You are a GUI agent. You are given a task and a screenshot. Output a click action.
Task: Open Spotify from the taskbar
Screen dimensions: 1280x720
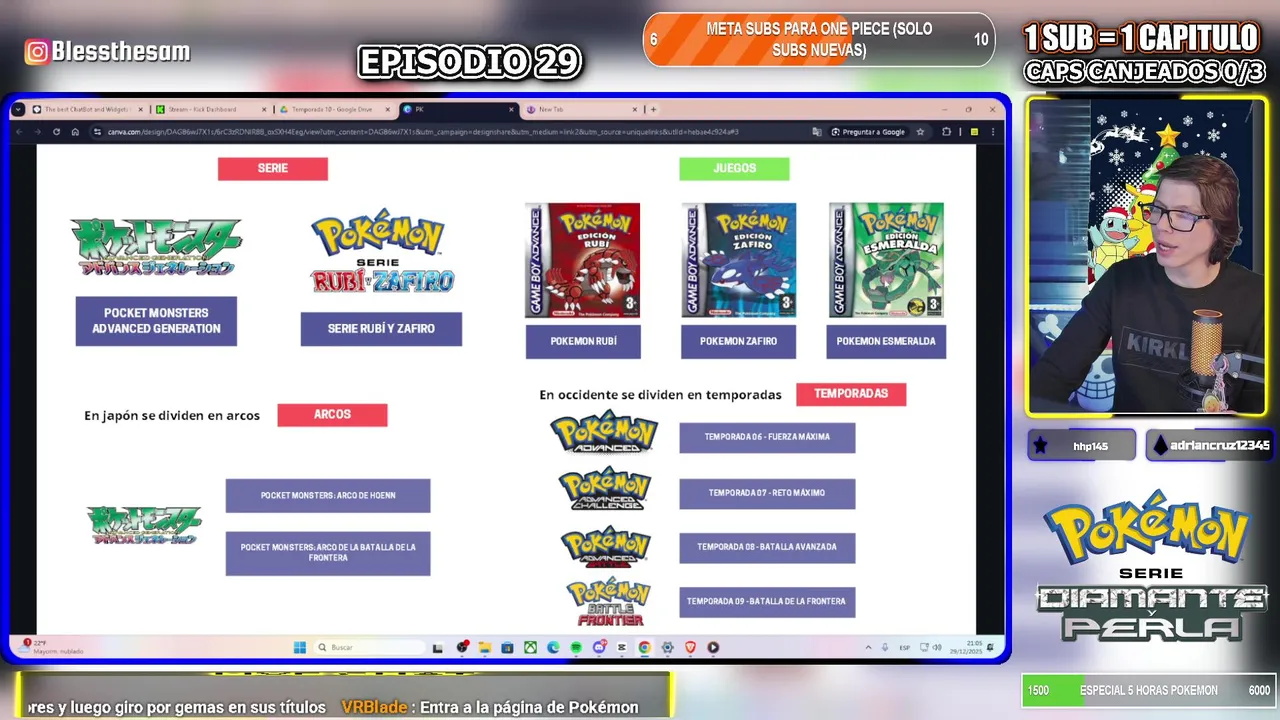click(x=576, y=647)
